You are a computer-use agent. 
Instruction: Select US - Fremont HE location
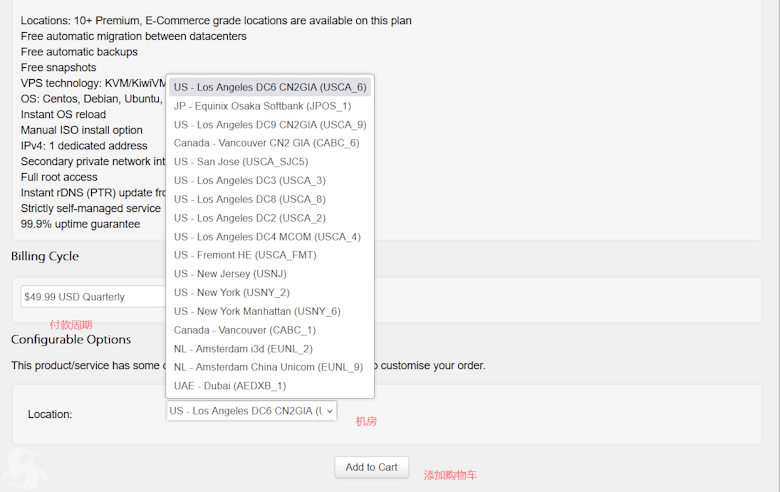pos(245,255)
